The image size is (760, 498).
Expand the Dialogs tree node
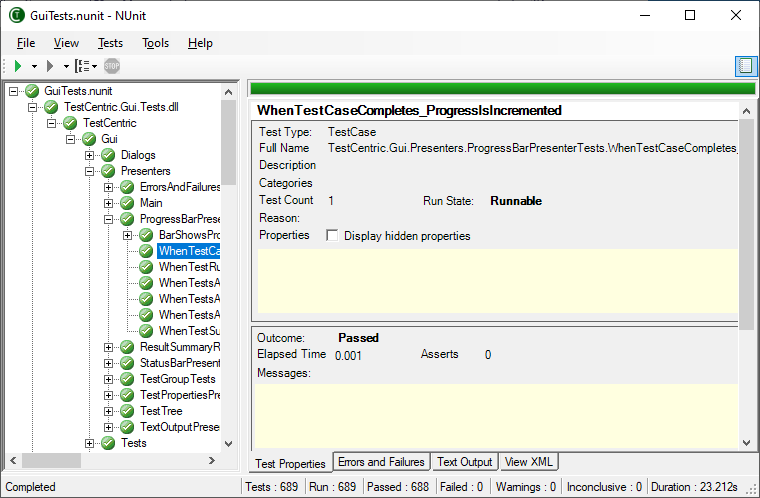click(x=90, y=155)
